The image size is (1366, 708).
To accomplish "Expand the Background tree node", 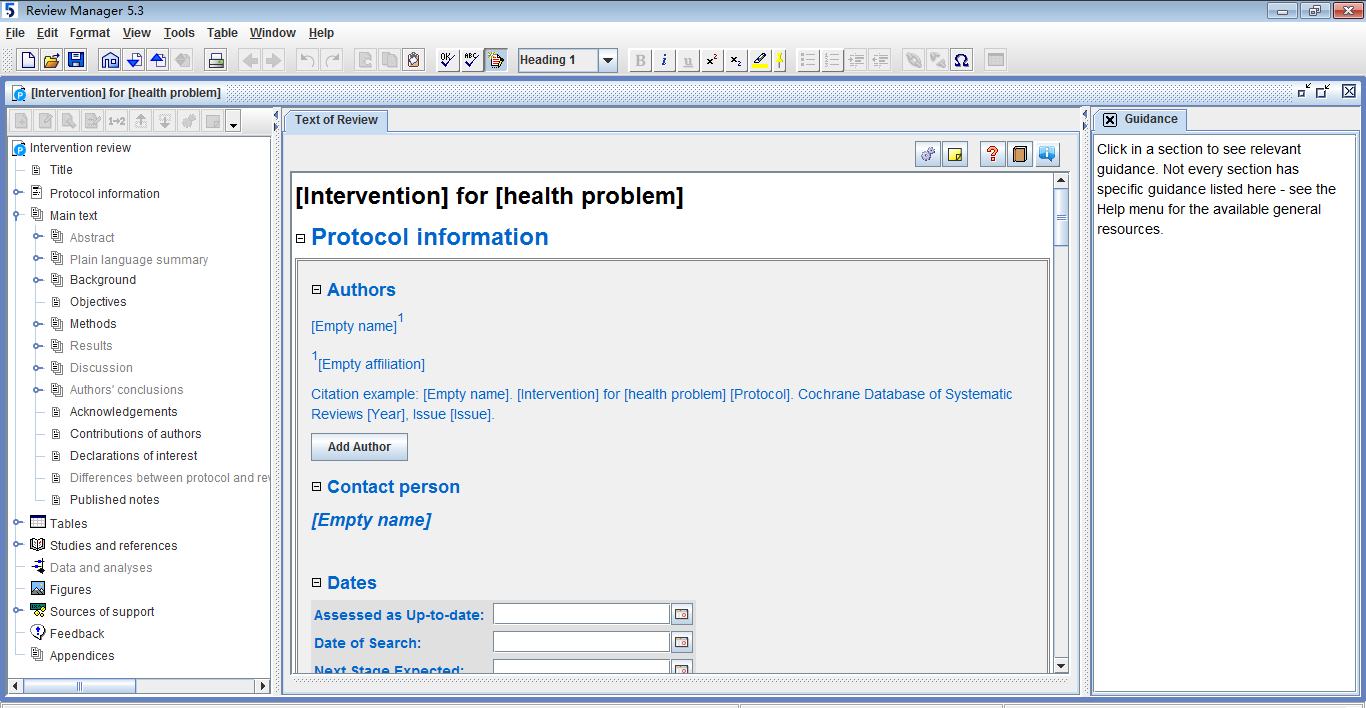I will coord(38,280).
